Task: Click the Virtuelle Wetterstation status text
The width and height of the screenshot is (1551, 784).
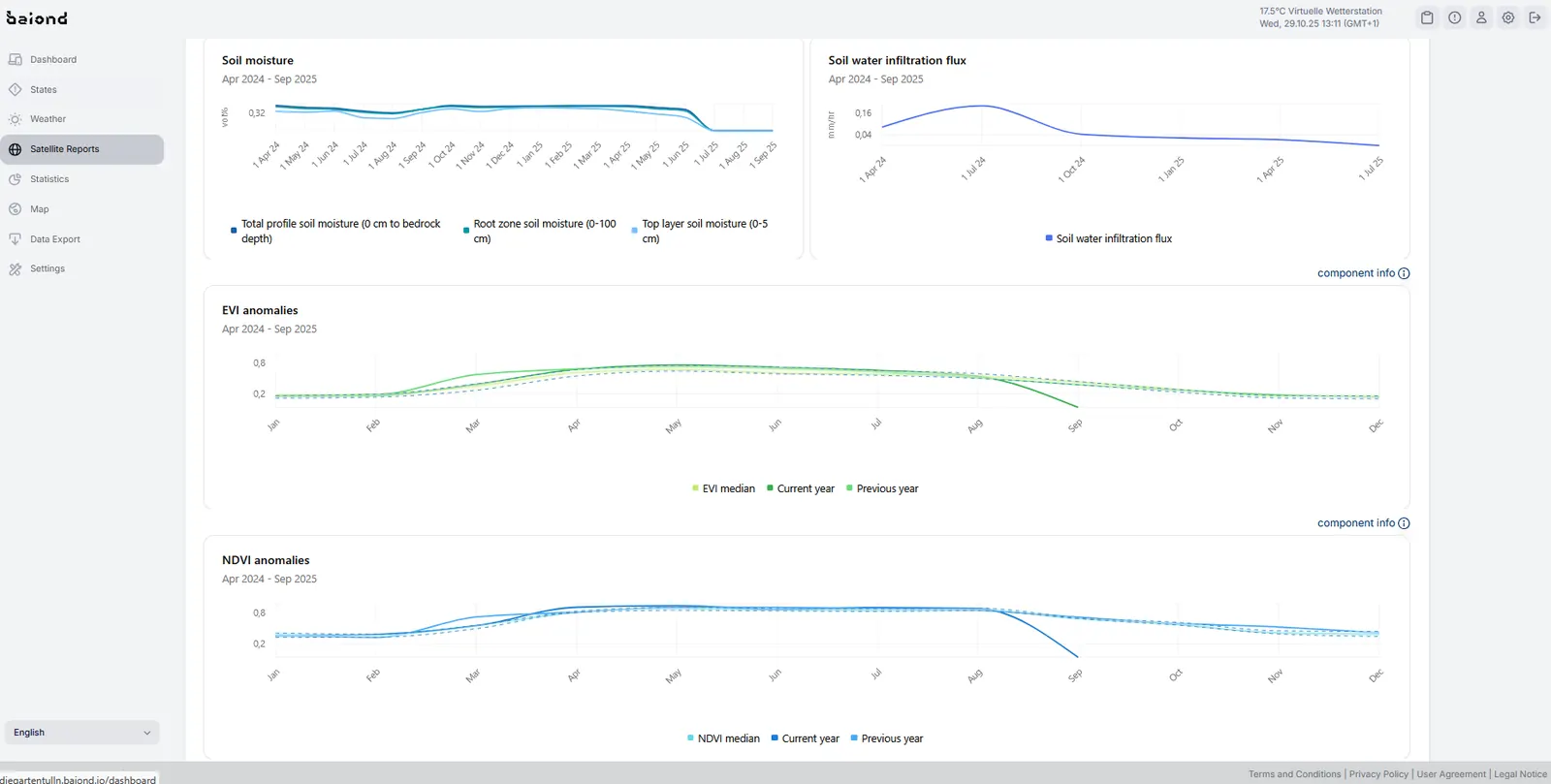Action: (x=1335, y=12)
